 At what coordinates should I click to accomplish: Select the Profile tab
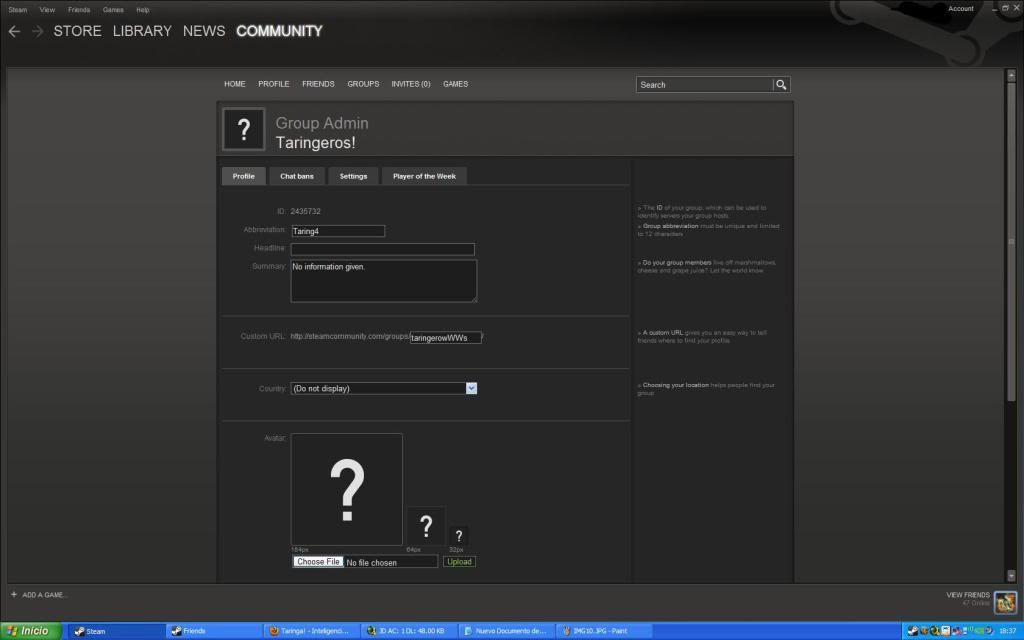tap(244, 176)
